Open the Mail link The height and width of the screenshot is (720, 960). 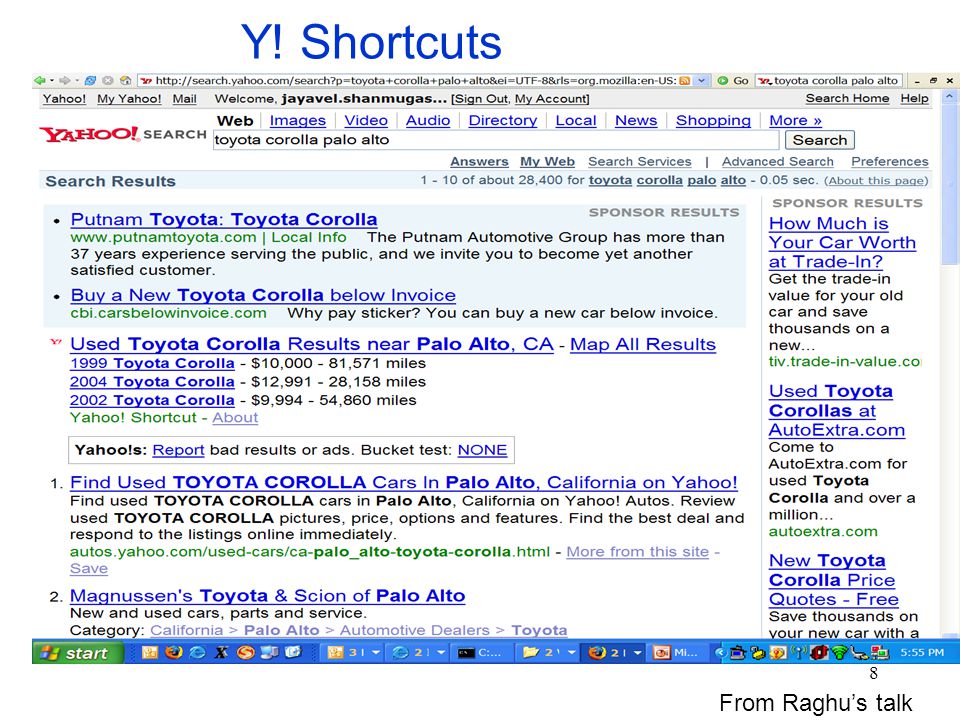(x=184, y=99)
